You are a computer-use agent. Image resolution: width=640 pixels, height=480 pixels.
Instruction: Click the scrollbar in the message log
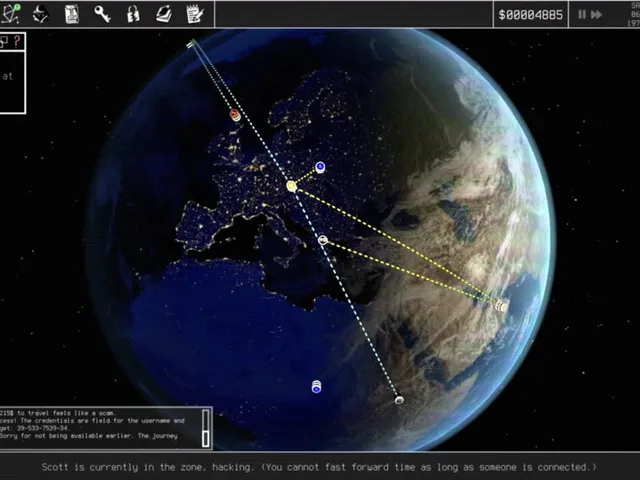[206, 428]
